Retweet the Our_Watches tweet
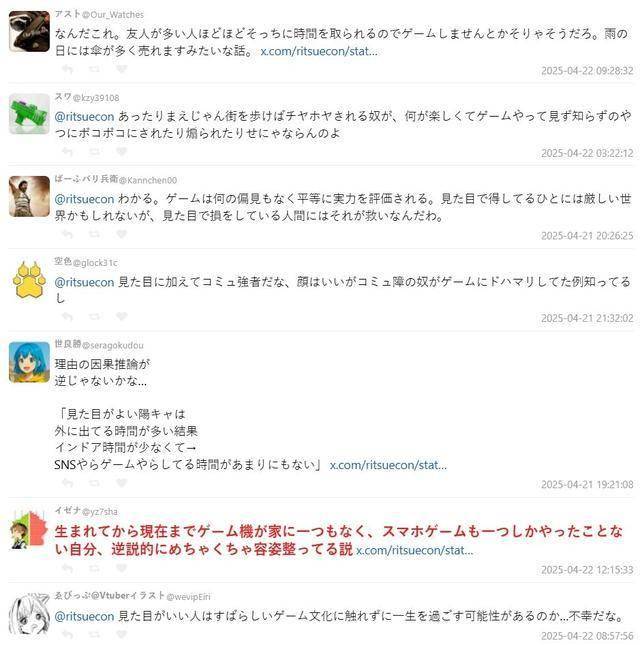The height and width of the screenshot is (645, 640). (x=94, y=69)
